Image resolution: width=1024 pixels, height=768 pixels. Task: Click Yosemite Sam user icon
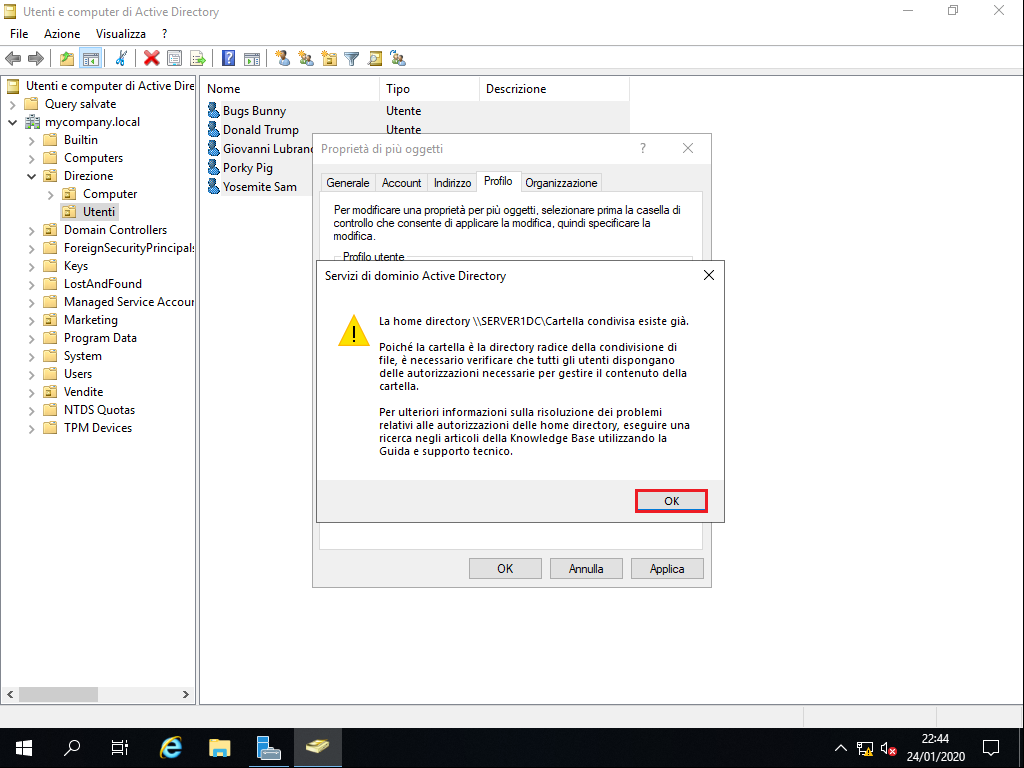(x=214, y=186)
